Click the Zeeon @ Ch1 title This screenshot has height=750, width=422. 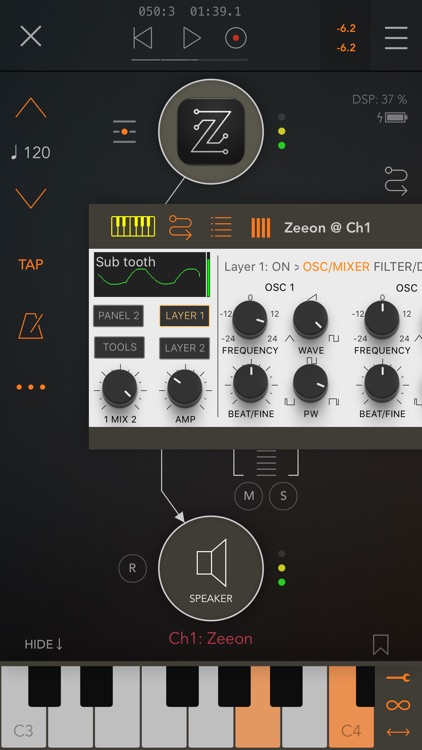(327, 227)
